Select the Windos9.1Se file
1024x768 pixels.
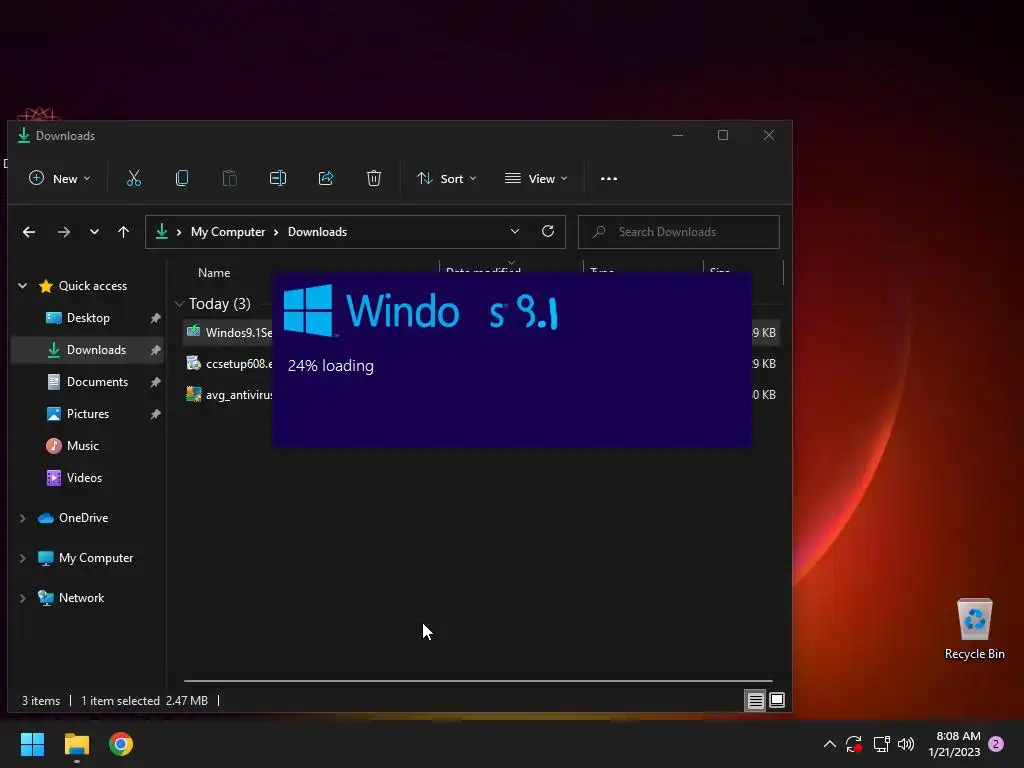pos(239,332)
